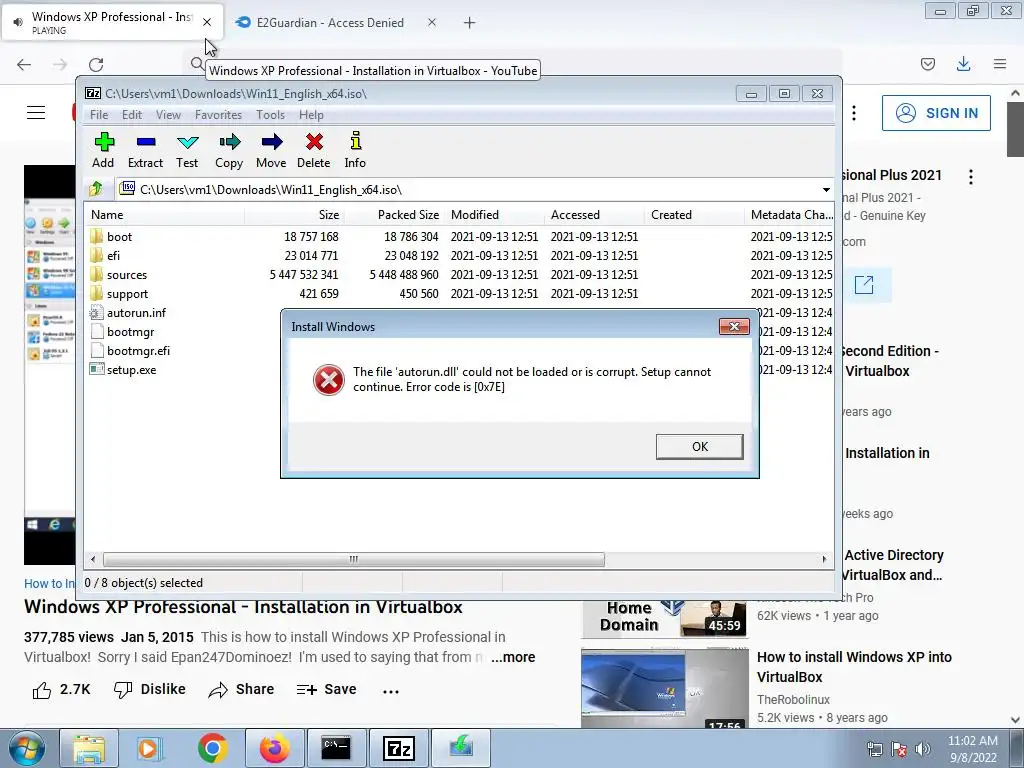Select the autorun.inf file

click(x=136, y=313)
